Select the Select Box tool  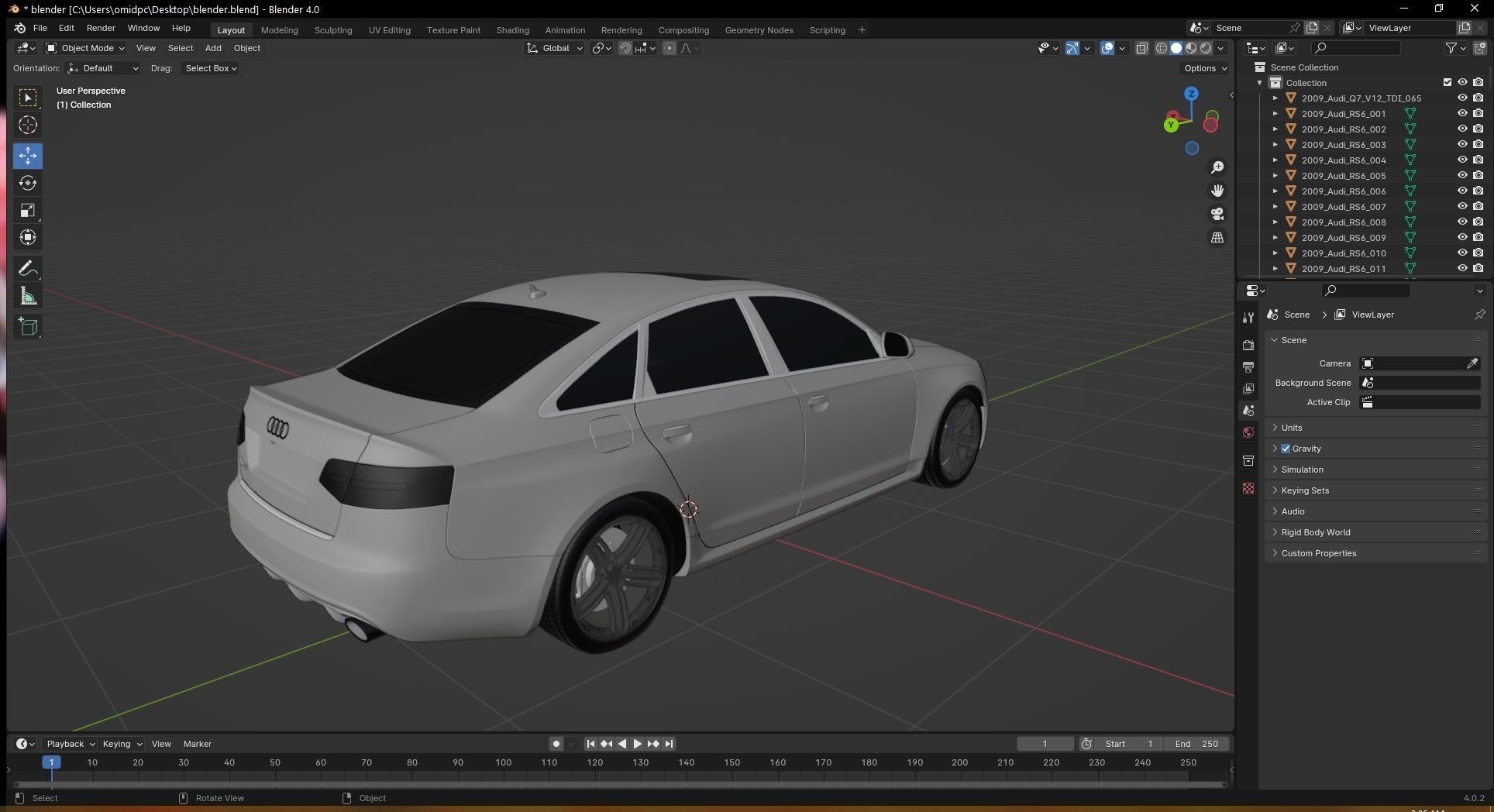click(28, 98)
